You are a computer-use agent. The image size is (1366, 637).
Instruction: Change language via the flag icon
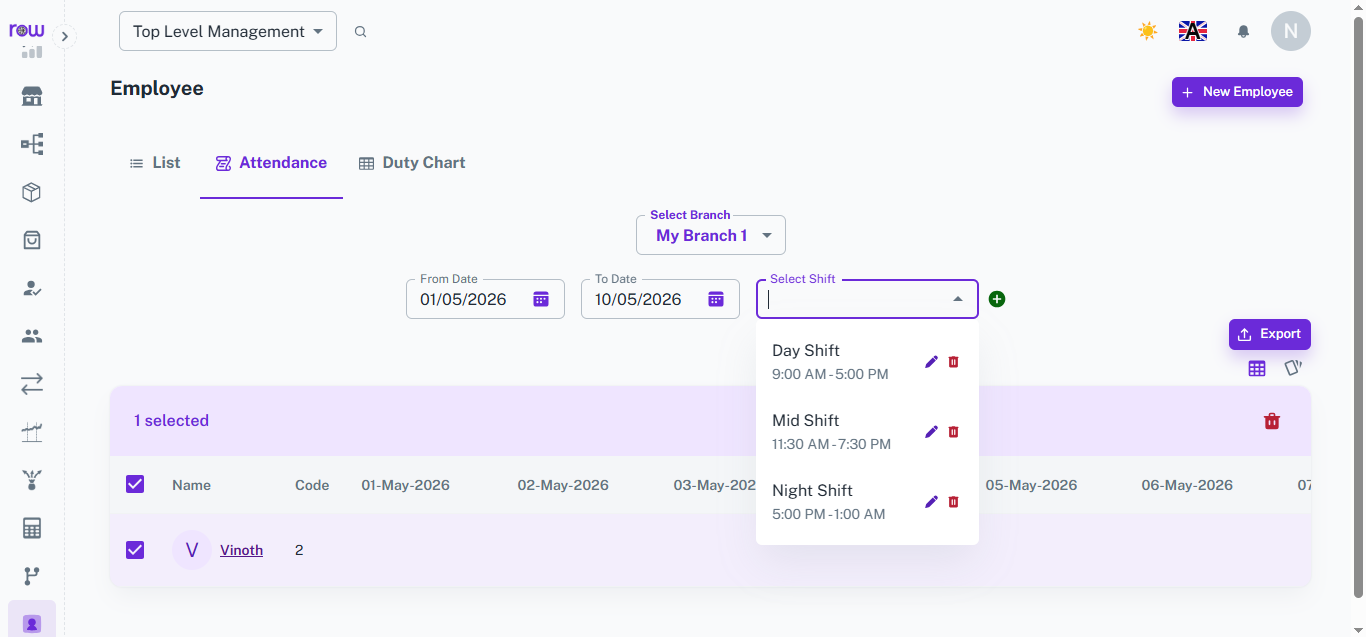(x=1193, y=31)
